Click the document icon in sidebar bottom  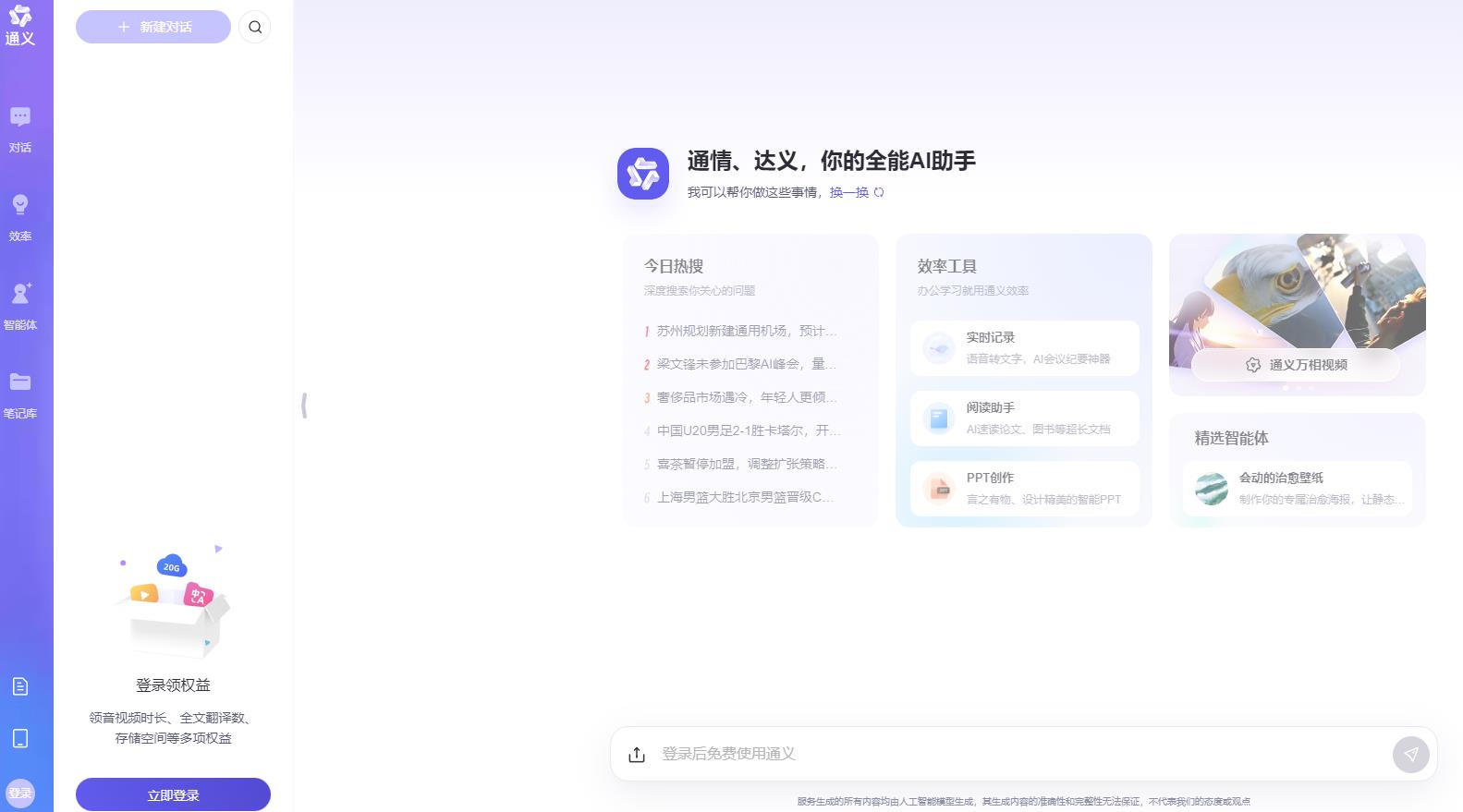coord(20,686)
